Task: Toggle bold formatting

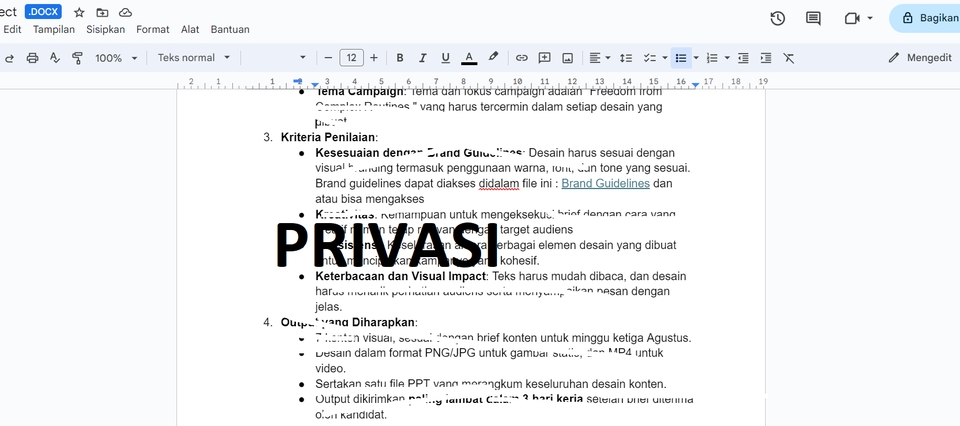Action: tap(400, 58)
